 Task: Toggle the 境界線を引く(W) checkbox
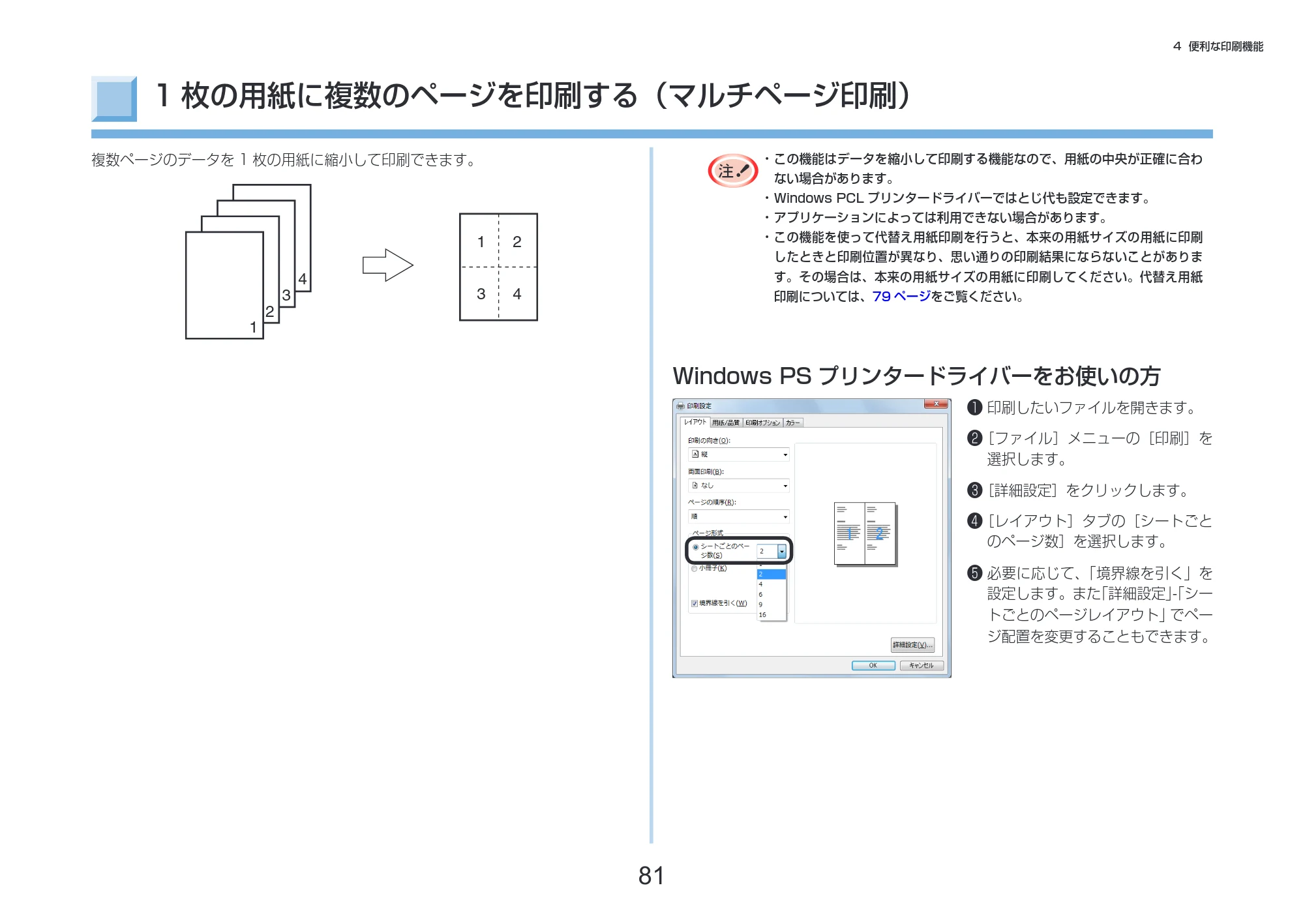pos(695,603)
